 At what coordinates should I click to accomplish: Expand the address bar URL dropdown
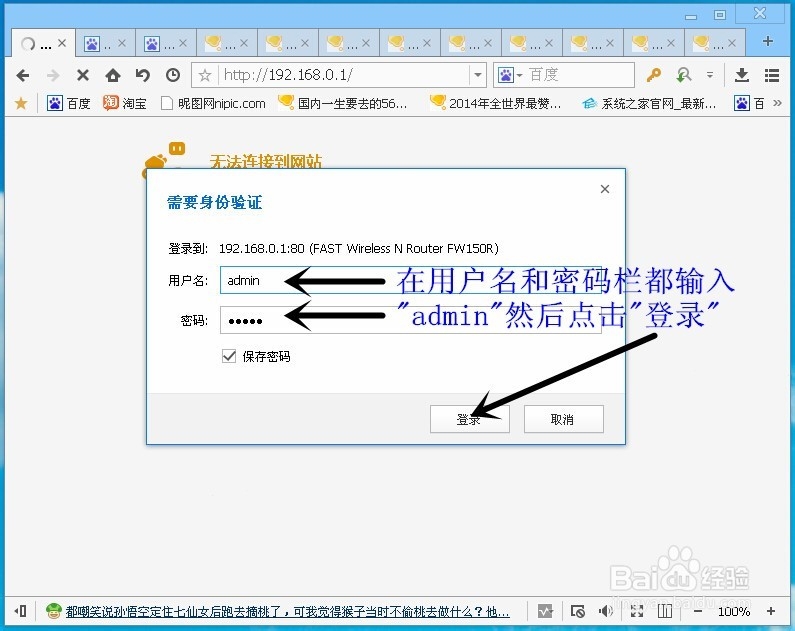478,76
